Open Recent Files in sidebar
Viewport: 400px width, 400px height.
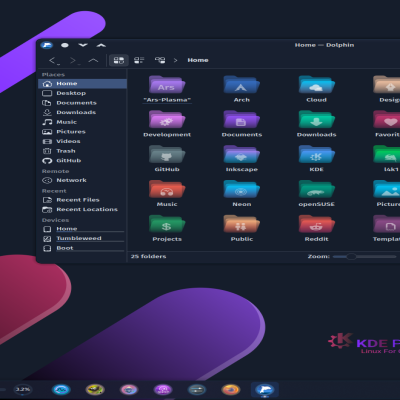tap(82, 200)
